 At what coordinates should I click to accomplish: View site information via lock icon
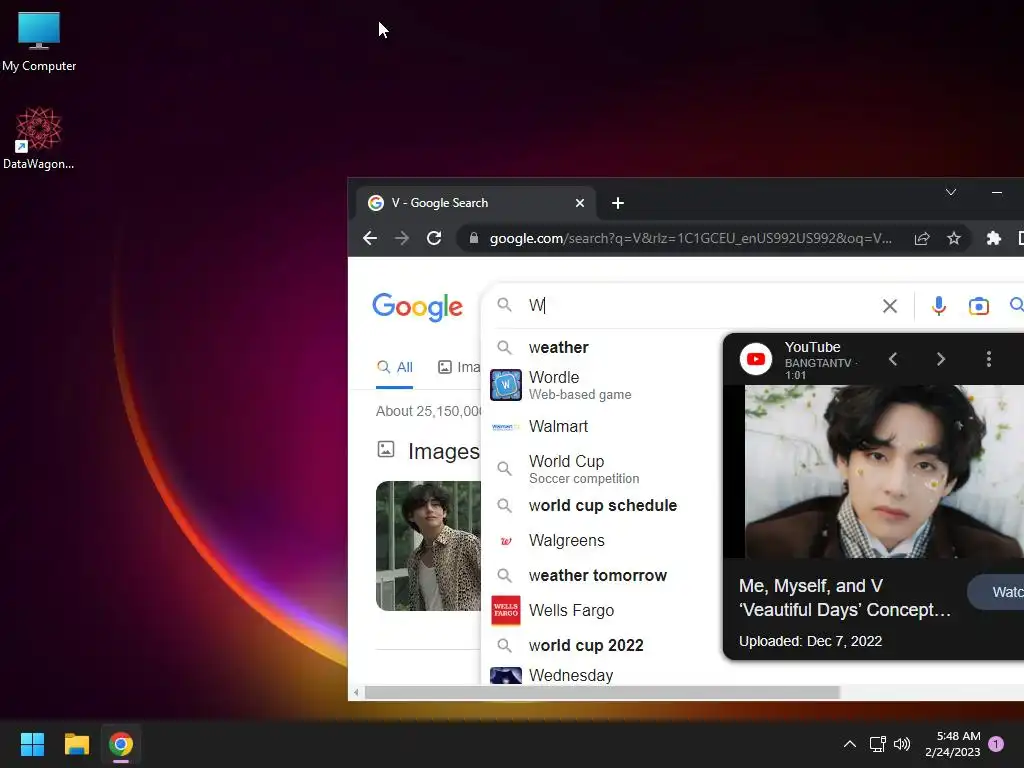pyautogui.click(x=474, y=238)
